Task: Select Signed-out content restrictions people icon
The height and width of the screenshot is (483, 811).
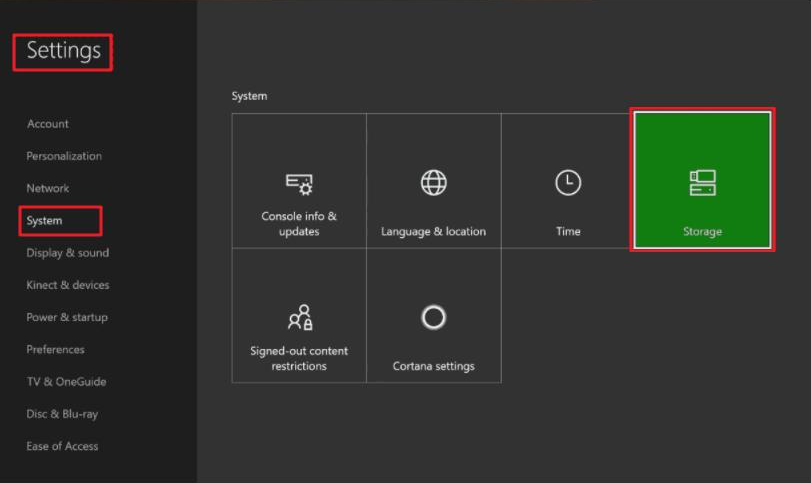Action: coord(299,318)
